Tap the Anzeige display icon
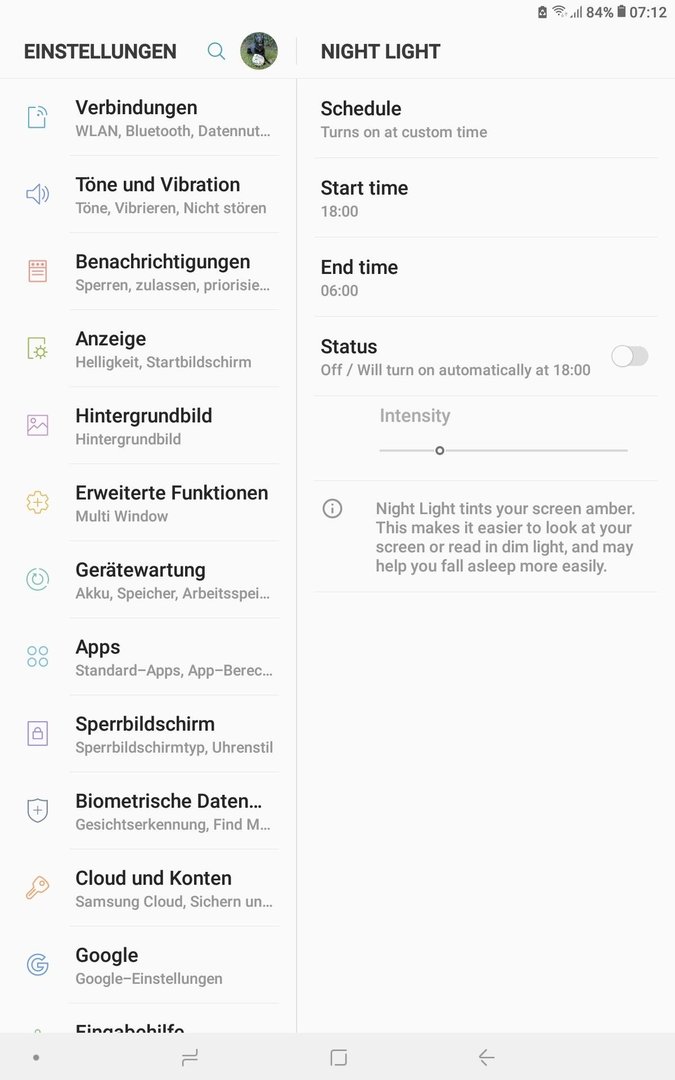Image resolution: width=675 pixels, height=1080 pixels. coord(37,349)
